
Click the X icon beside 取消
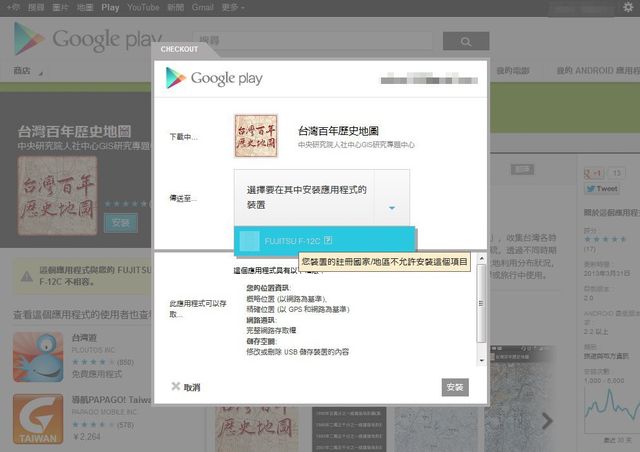(175, 387)
